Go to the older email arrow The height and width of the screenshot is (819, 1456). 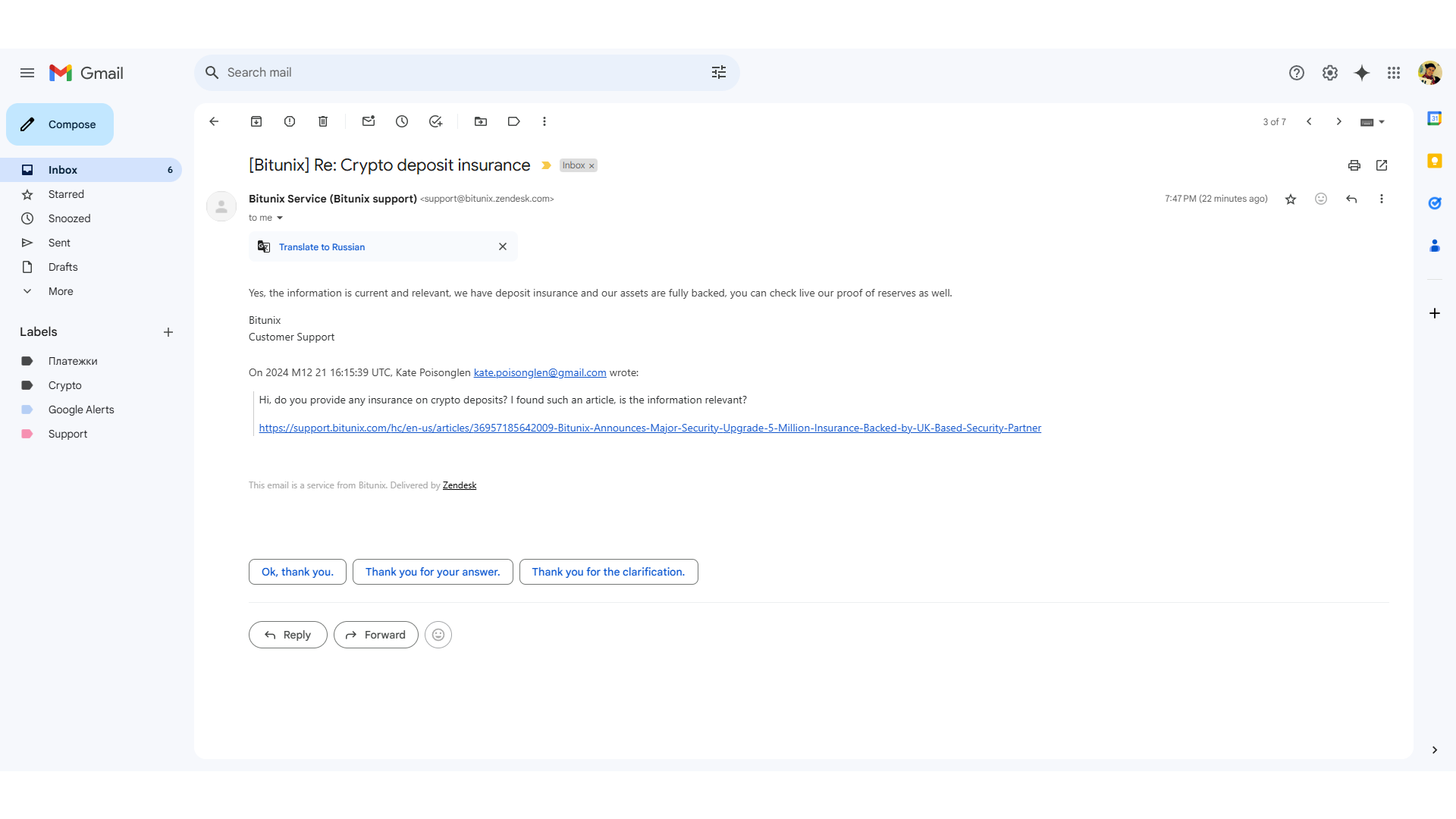pyautogui.click(x=1339, y=121)
